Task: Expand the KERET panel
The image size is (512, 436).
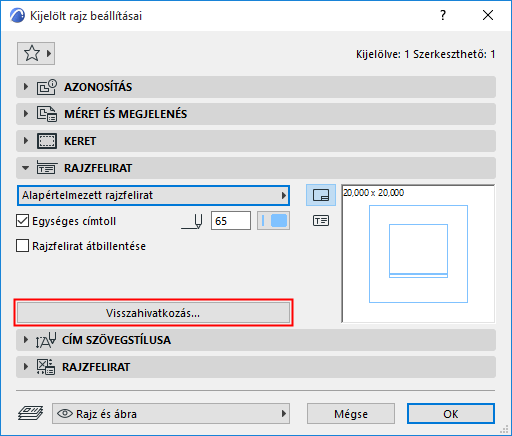Action: 256,141
